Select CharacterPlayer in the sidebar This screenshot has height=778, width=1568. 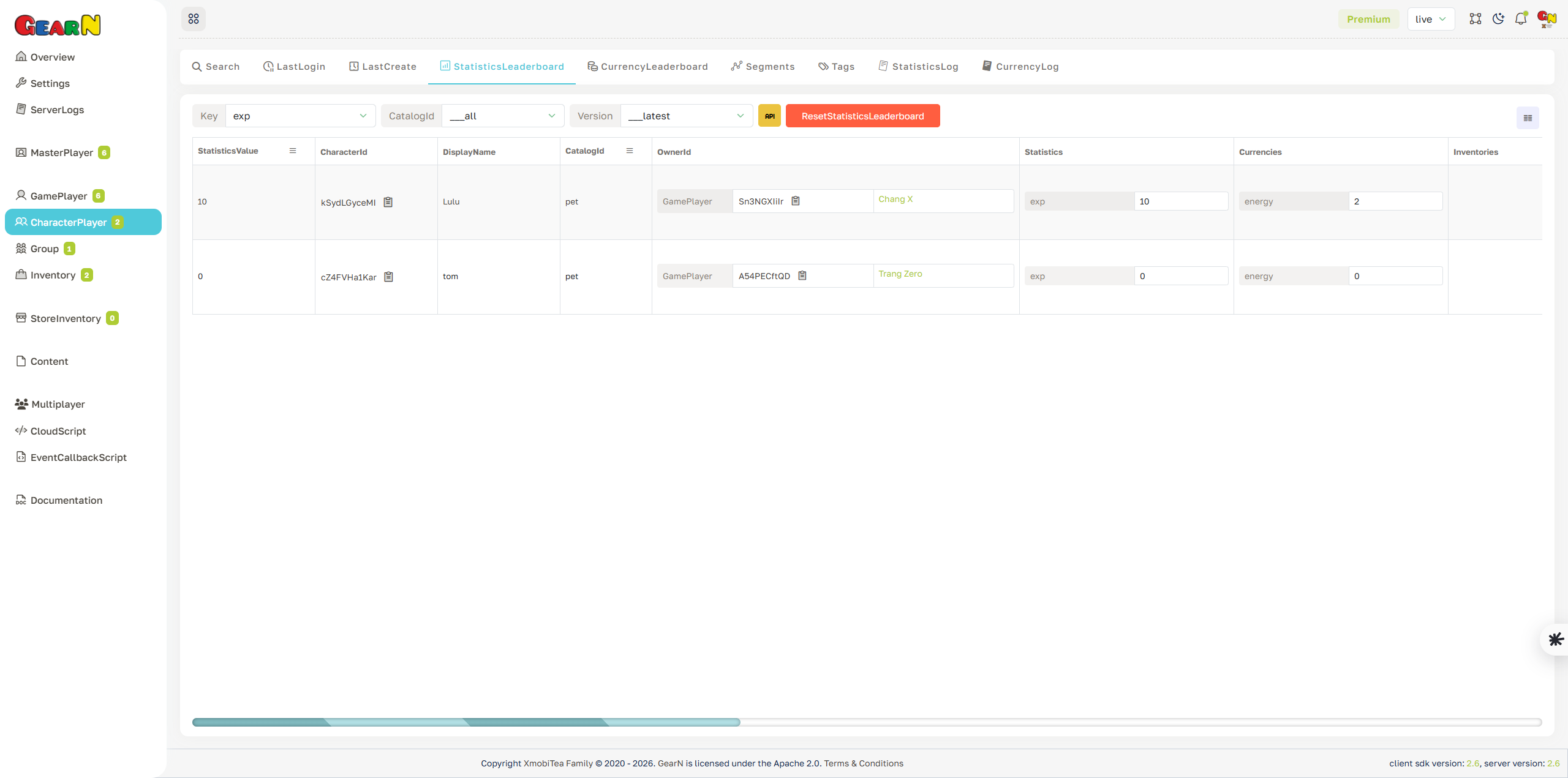coord(69,222)
